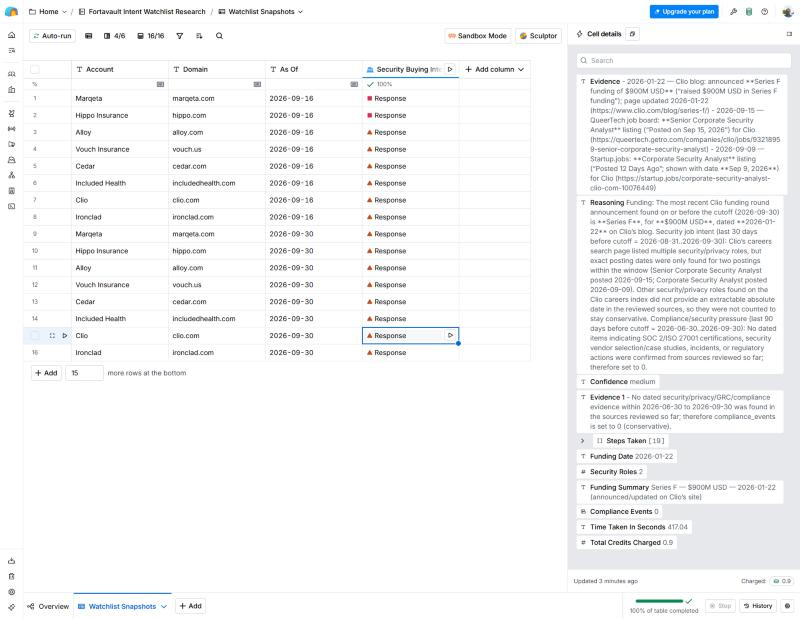The image size is (800, 619).
Task: Click the As Of column filter icon
Action: [x=354, y=84]
